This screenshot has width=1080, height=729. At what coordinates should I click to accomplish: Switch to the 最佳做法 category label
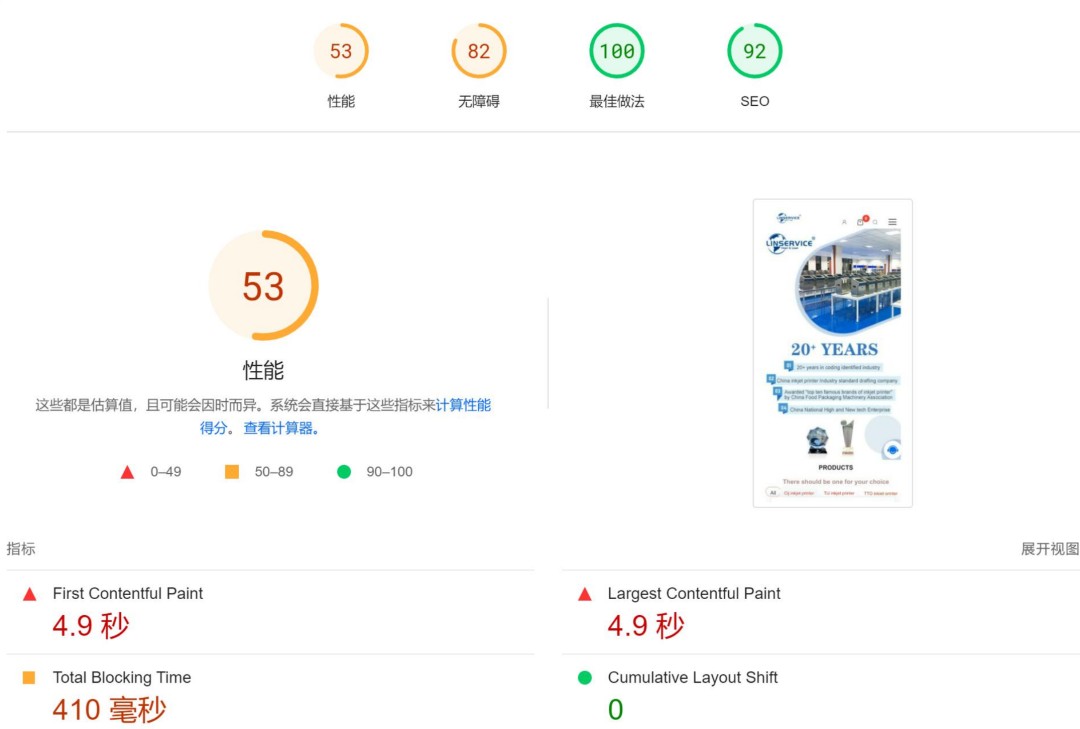pos(617,101)
